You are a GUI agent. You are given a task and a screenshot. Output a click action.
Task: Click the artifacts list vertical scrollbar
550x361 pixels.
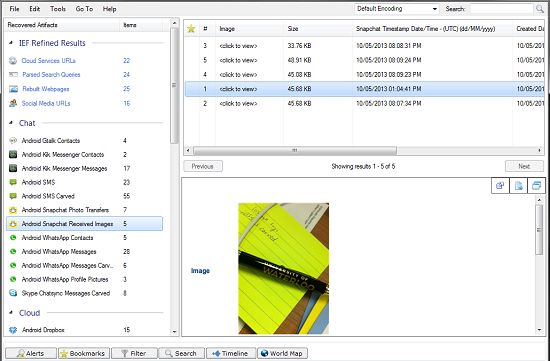pos(174,85)
